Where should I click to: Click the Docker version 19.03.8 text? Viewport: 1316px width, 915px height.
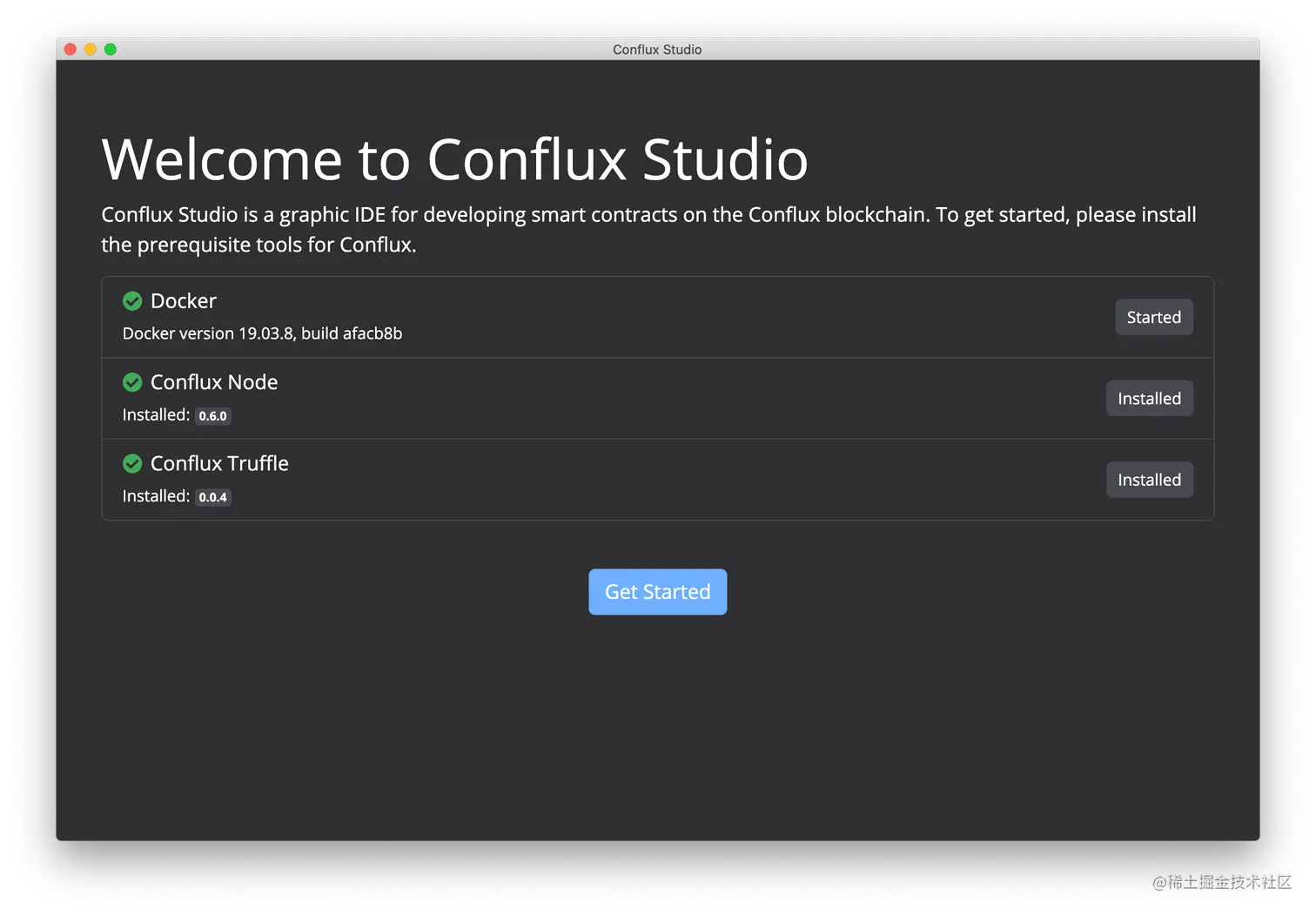[262, 333]
